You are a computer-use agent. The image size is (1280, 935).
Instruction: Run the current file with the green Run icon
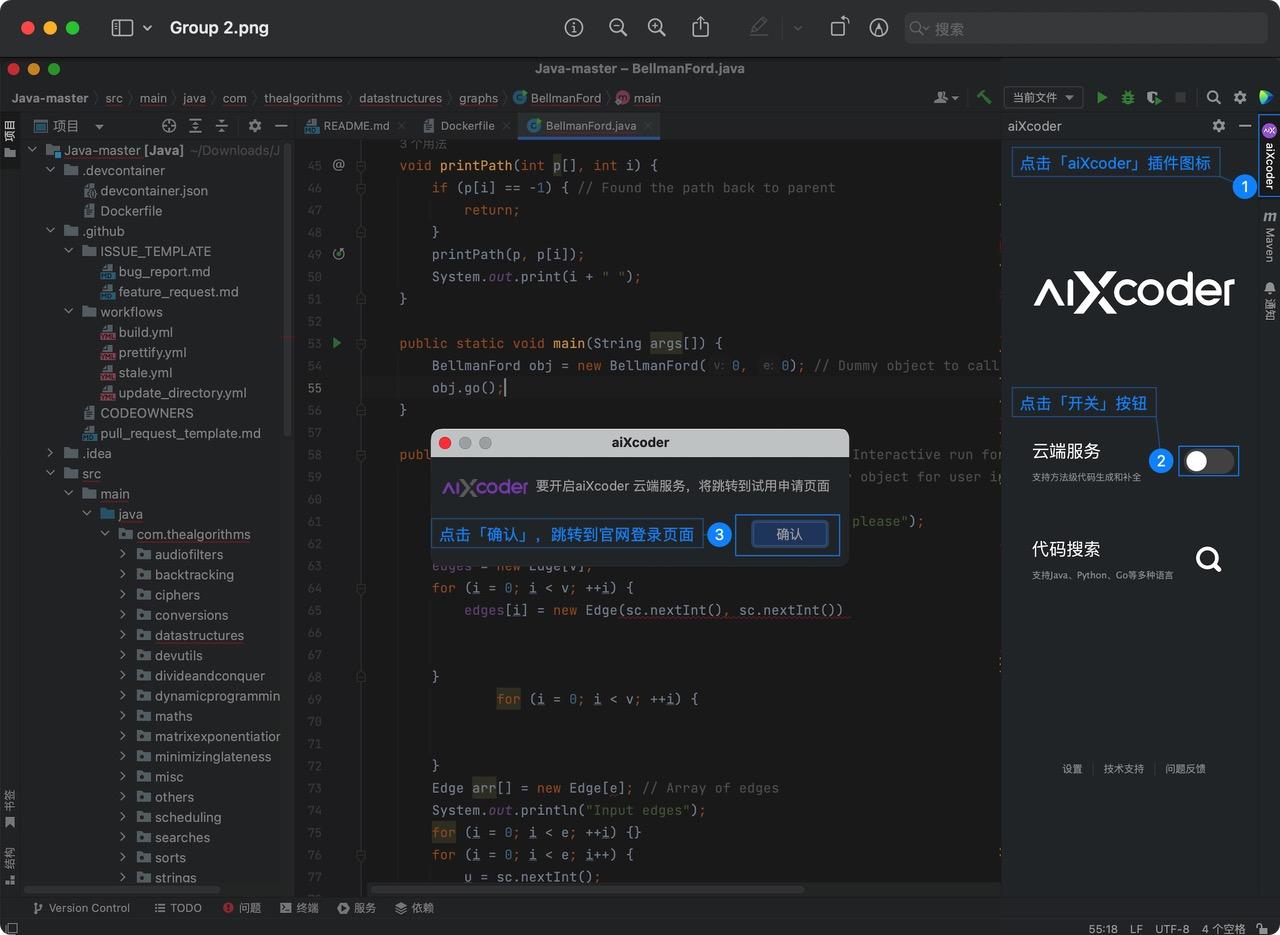(x=1102, y=97)
